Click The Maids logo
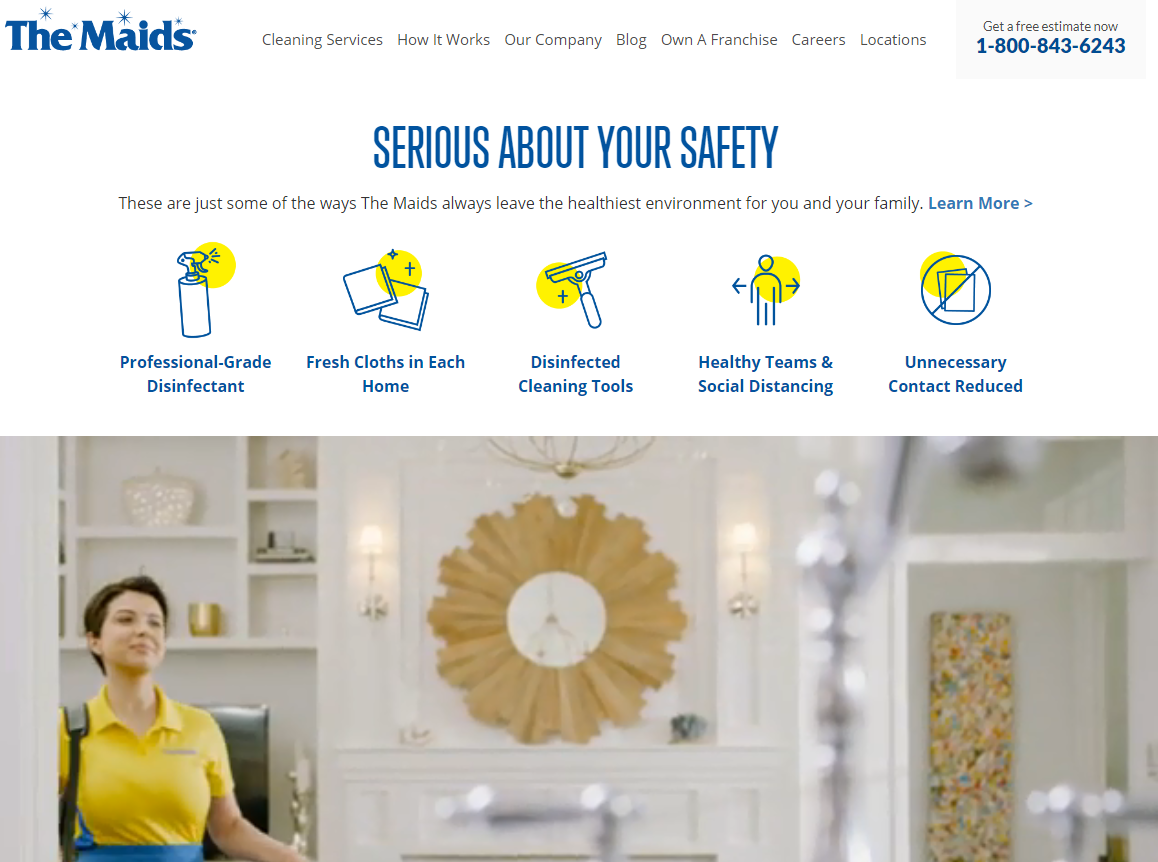Screen dimensions: 1158x862 100,31
